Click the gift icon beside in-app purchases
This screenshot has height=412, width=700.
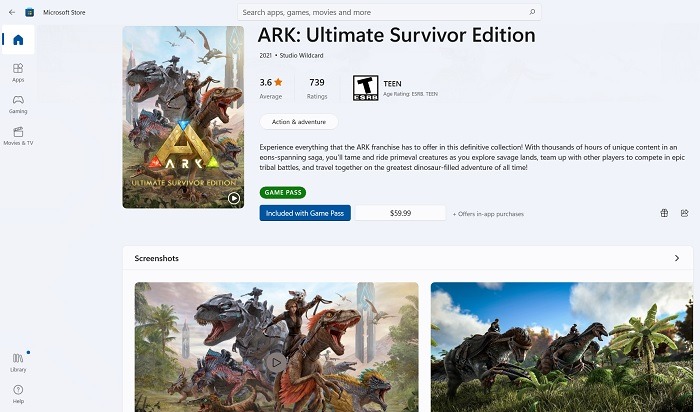click(x=664, y=213)
